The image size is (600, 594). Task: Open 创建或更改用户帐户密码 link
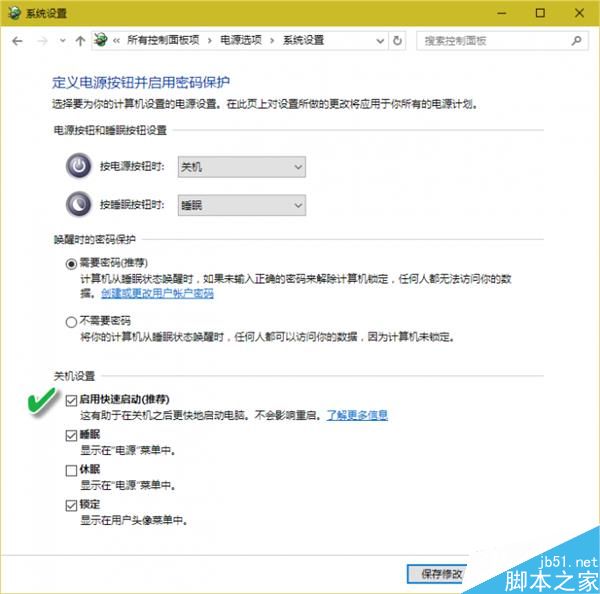(157, 294)
